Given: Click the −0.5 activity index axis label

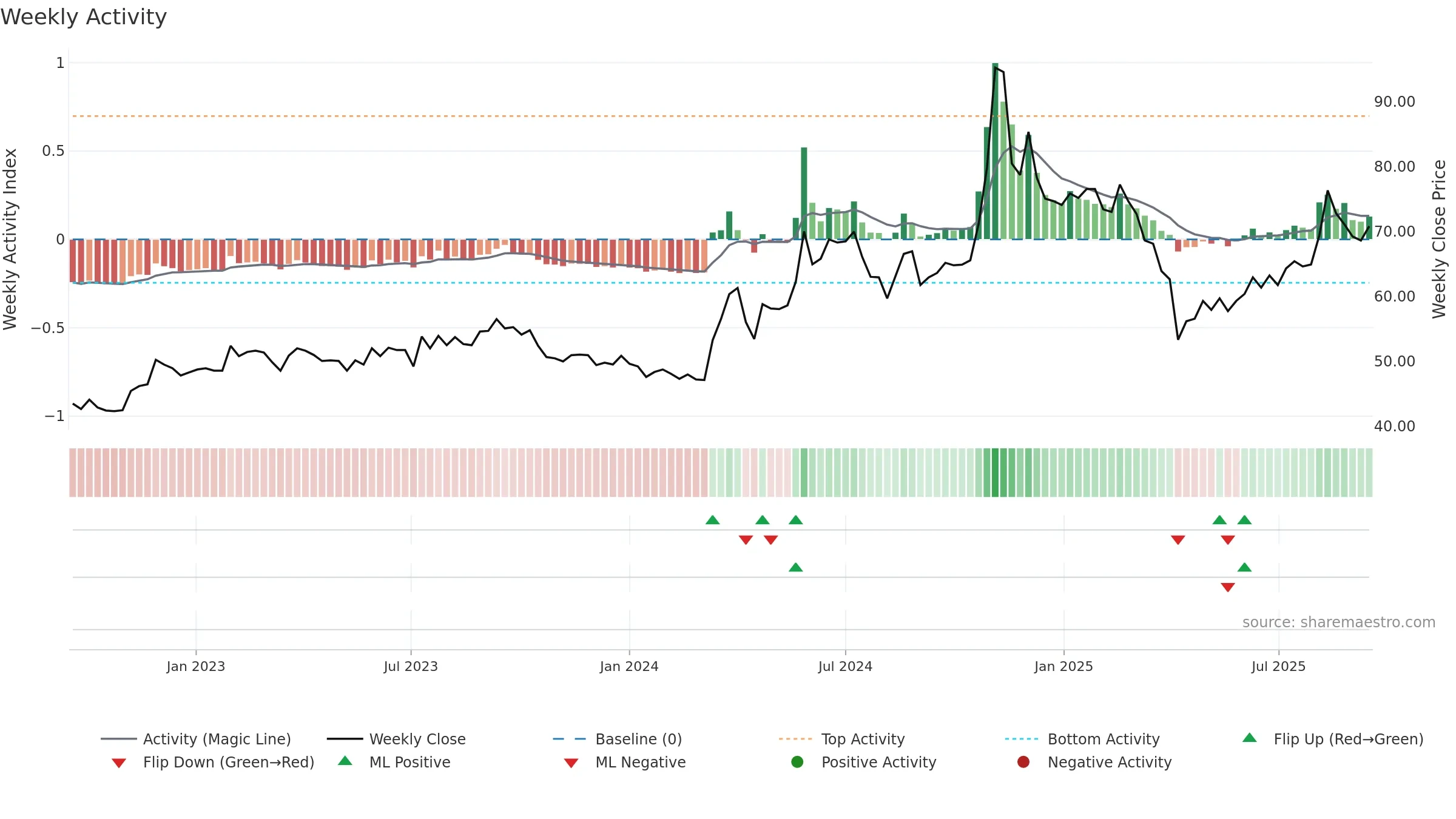Looking at the screenshot, I should click(x=48, y=328).
